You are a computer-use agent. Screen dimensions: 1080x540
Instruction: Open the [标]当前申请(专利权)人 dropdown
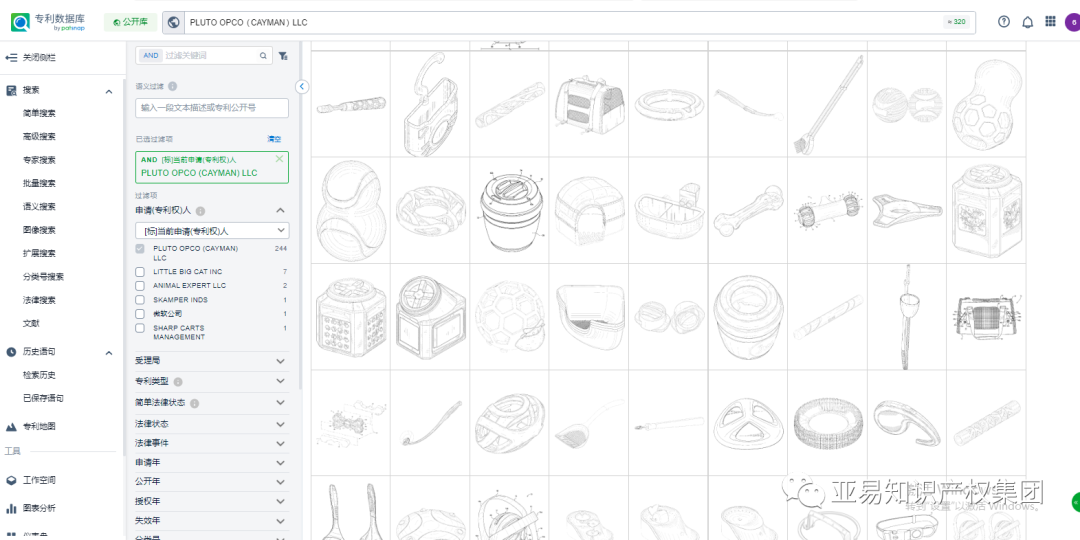(x=212, y=231)
